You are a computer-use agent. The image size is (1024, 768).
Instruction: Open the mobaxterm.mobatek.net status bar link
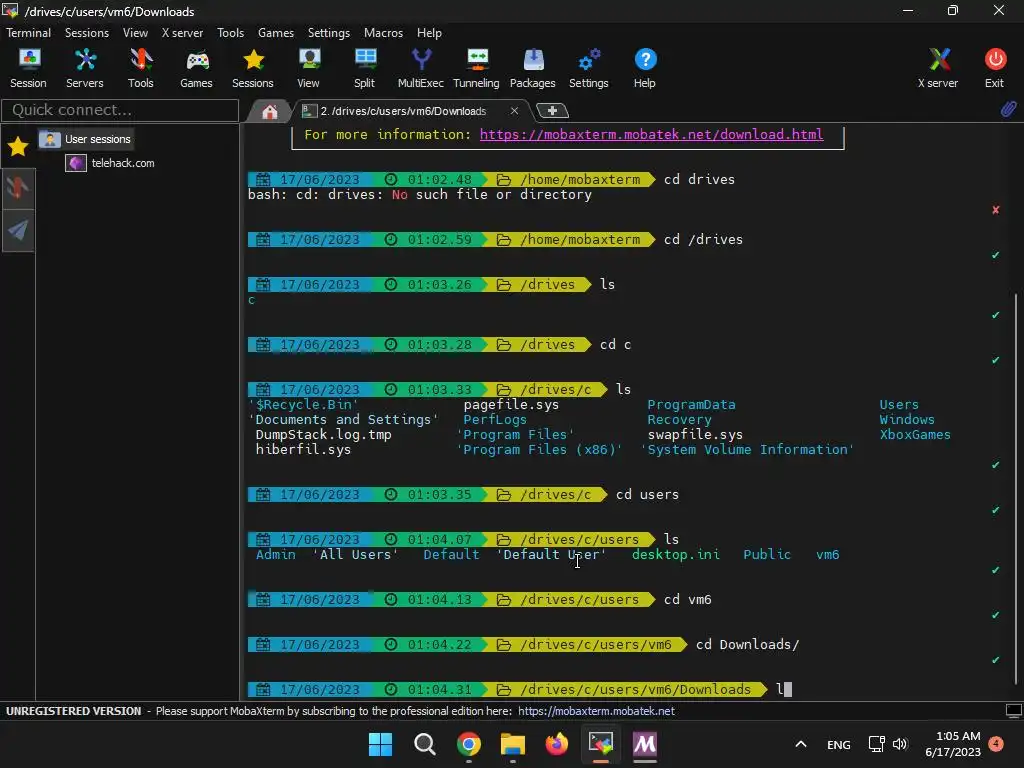596,711
